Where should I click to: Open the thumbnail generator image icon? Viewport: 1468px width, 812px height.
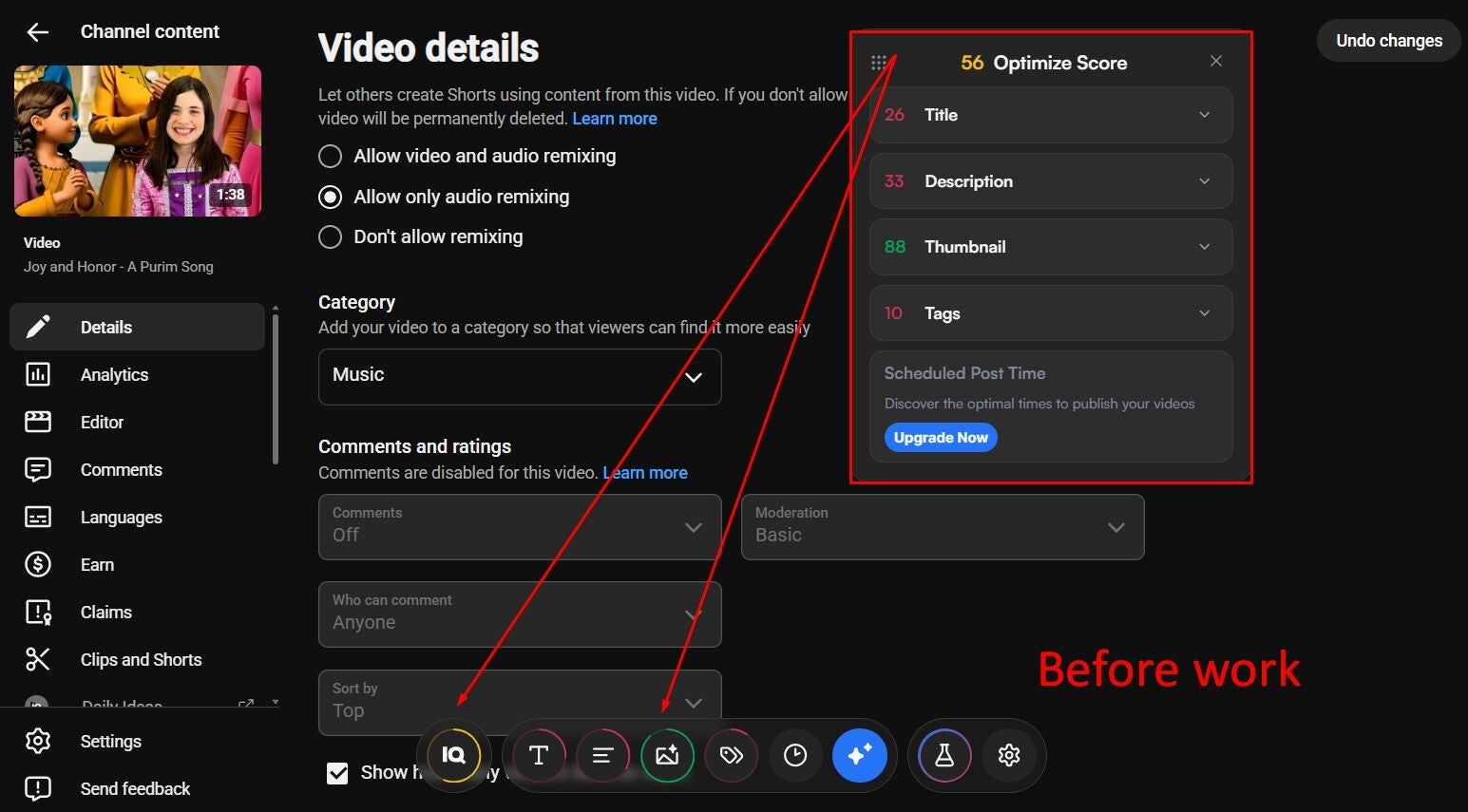point(667,755)
